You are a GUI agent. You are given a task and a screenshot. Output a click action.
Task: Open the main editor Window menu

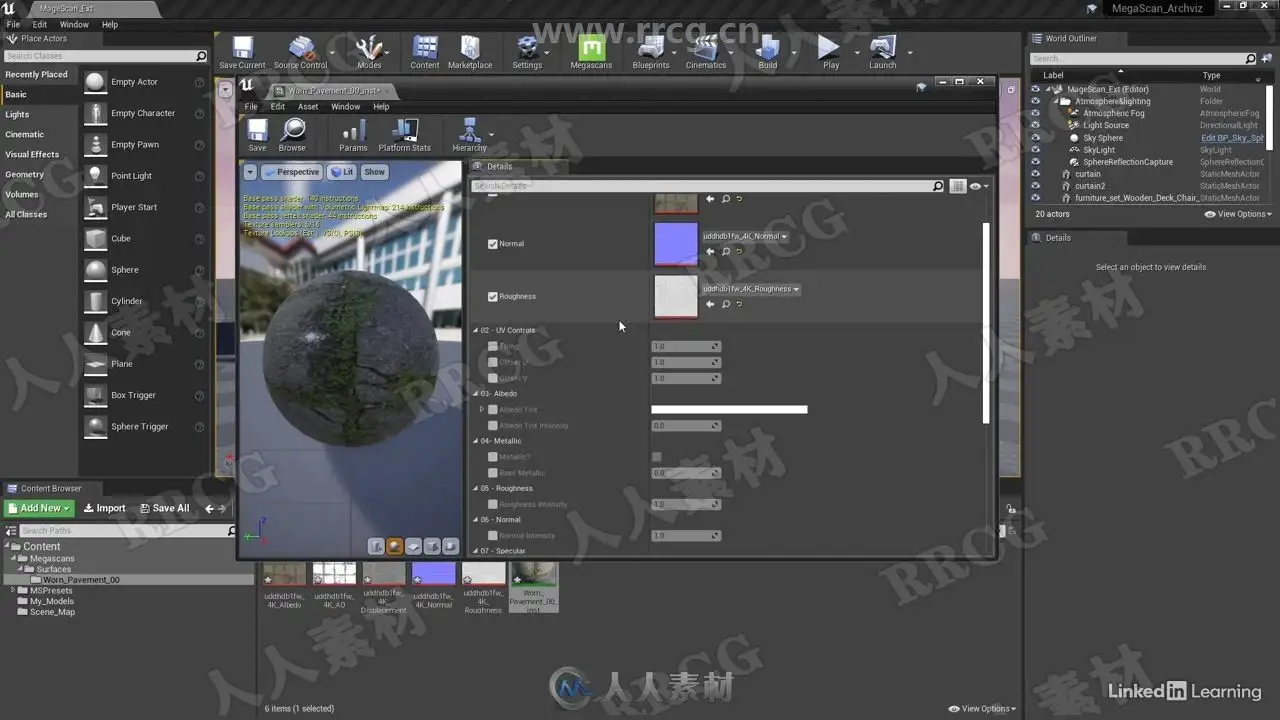click(74, 24)
